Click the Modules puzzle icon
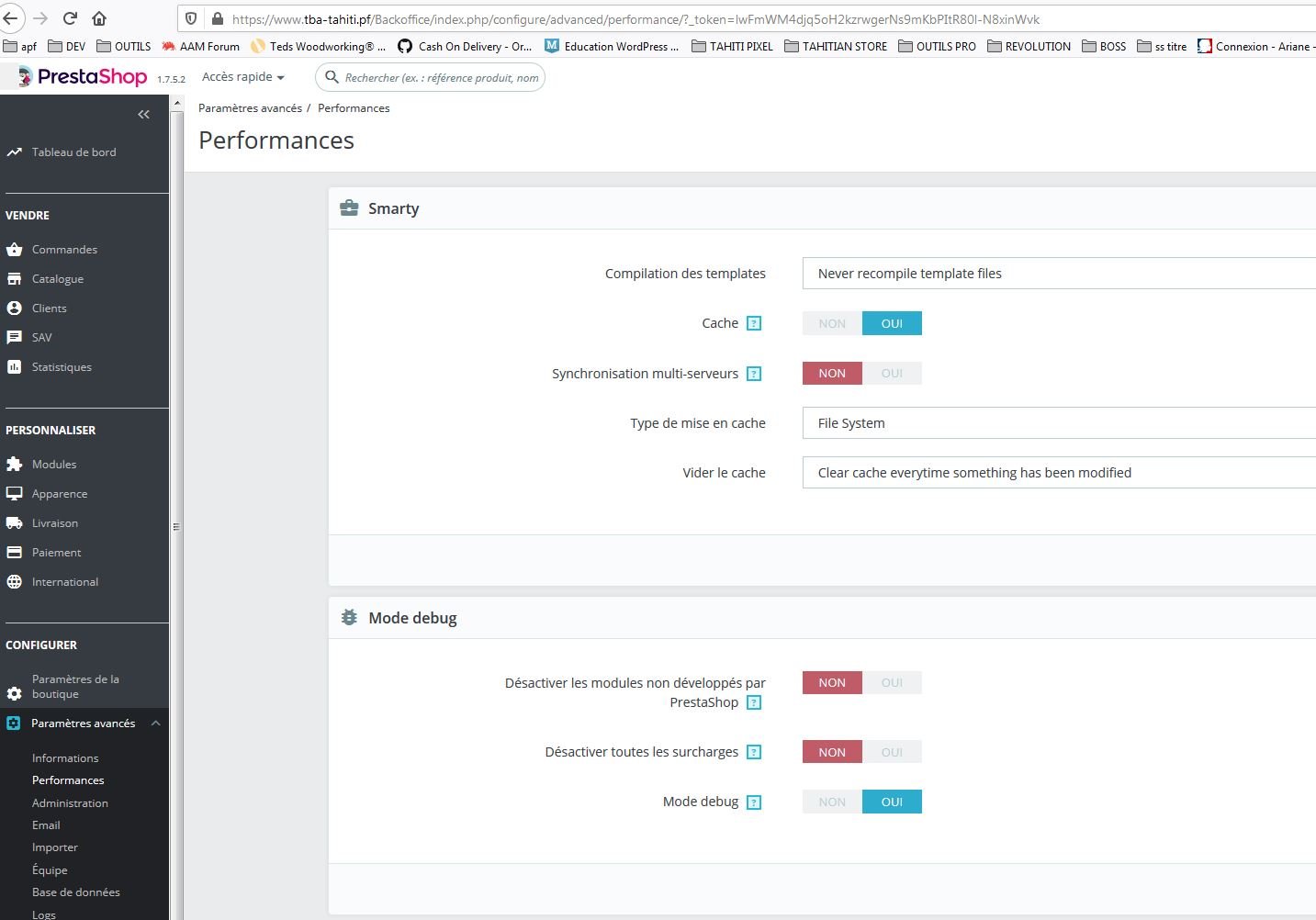This screenshot has height=920, width=1316. (14, 465)
